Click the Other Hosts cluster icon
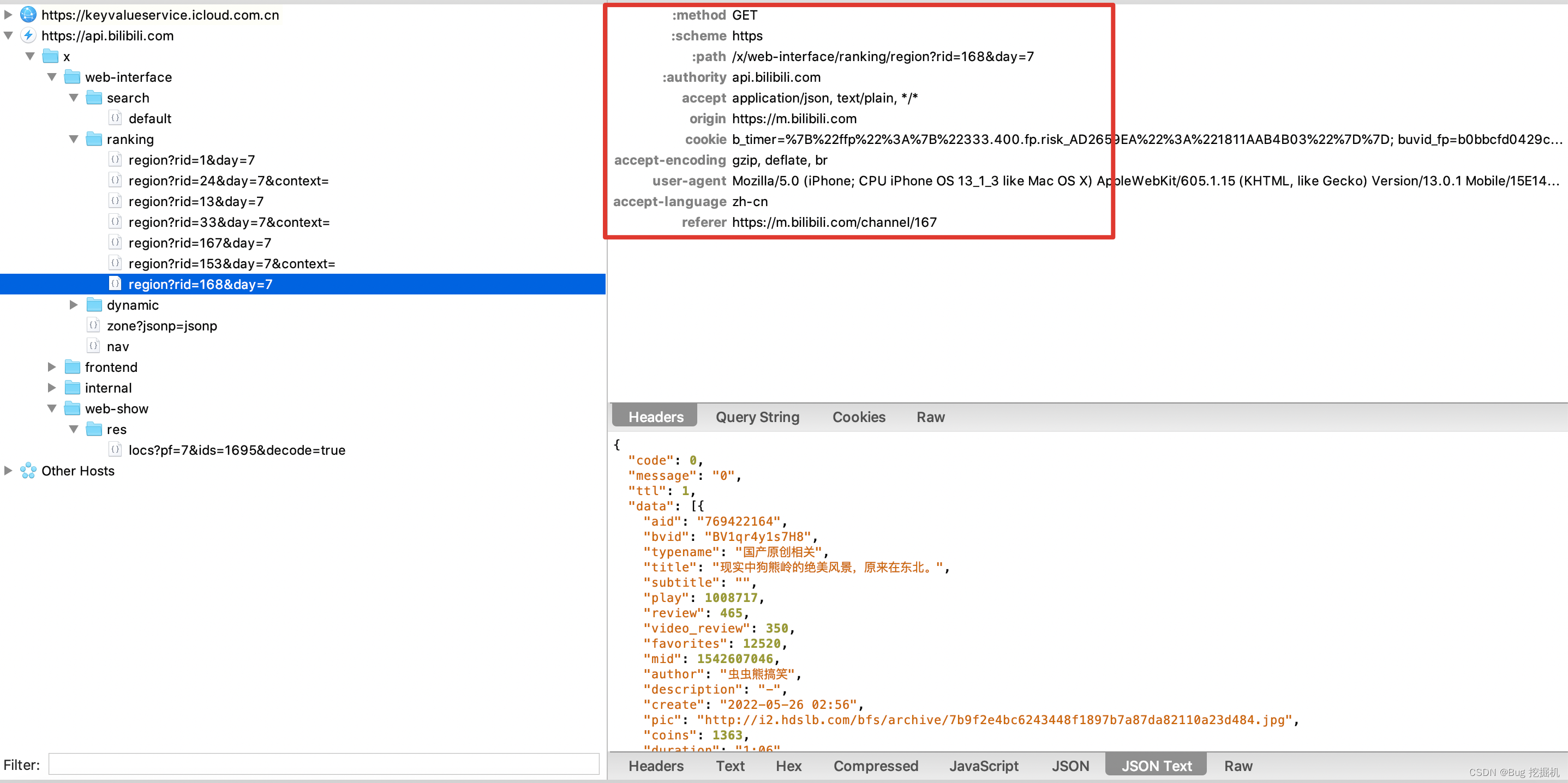Image resolution: width=1568 pixels, height=783 pixels. click(x=28, y=470)
